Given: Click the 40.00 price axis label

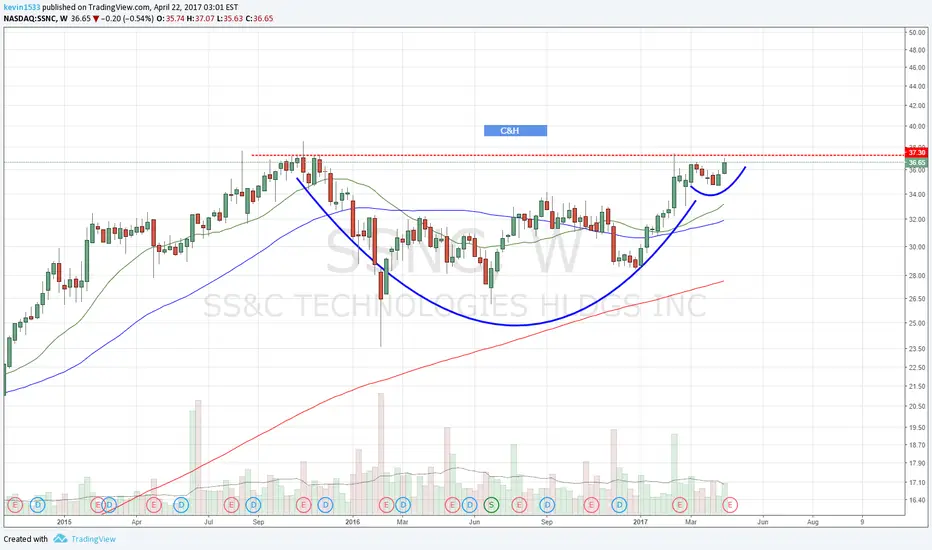Looking at the screenshot, I should coord(917,127).
